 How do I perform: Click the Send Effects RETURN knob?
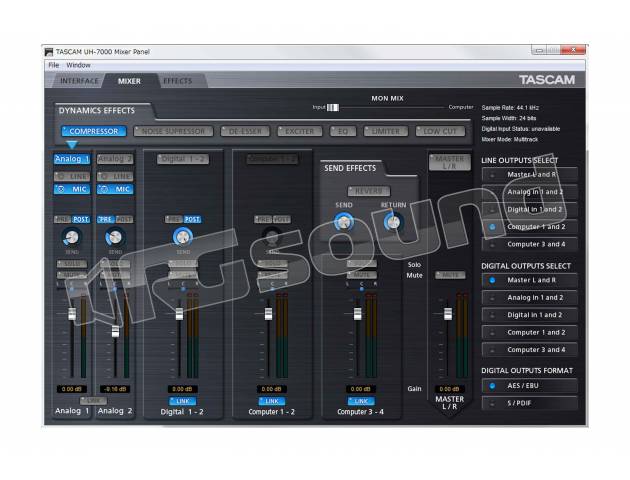[393, 223]
